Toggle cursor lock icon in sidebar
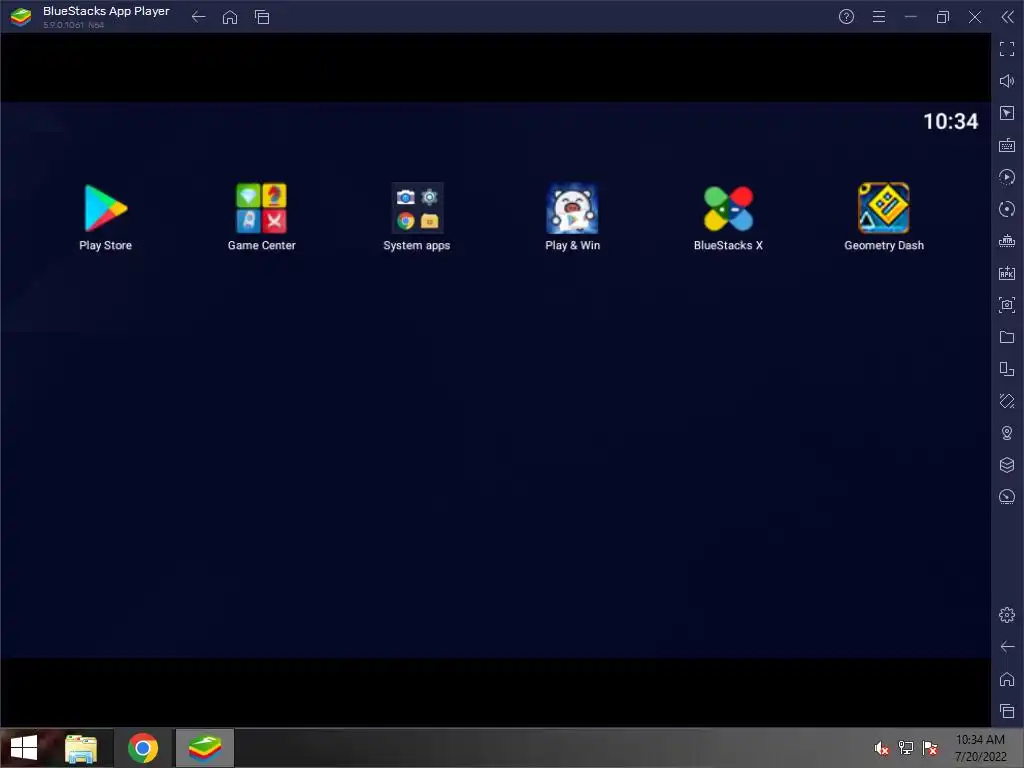The image size is (1024, 768). [1007, 113]
